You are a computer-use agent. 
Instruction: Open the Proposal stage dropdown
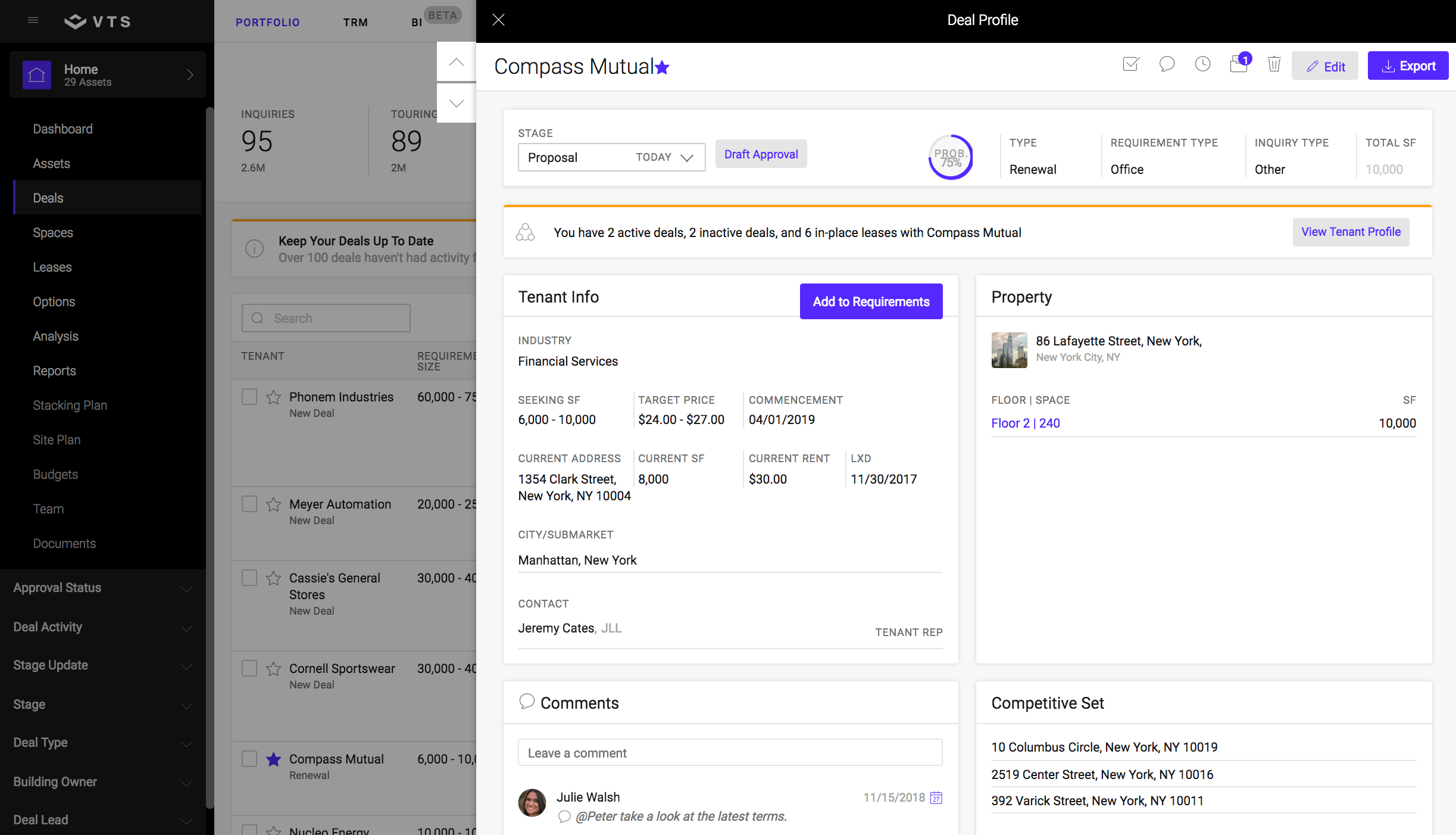click(611, 157)
